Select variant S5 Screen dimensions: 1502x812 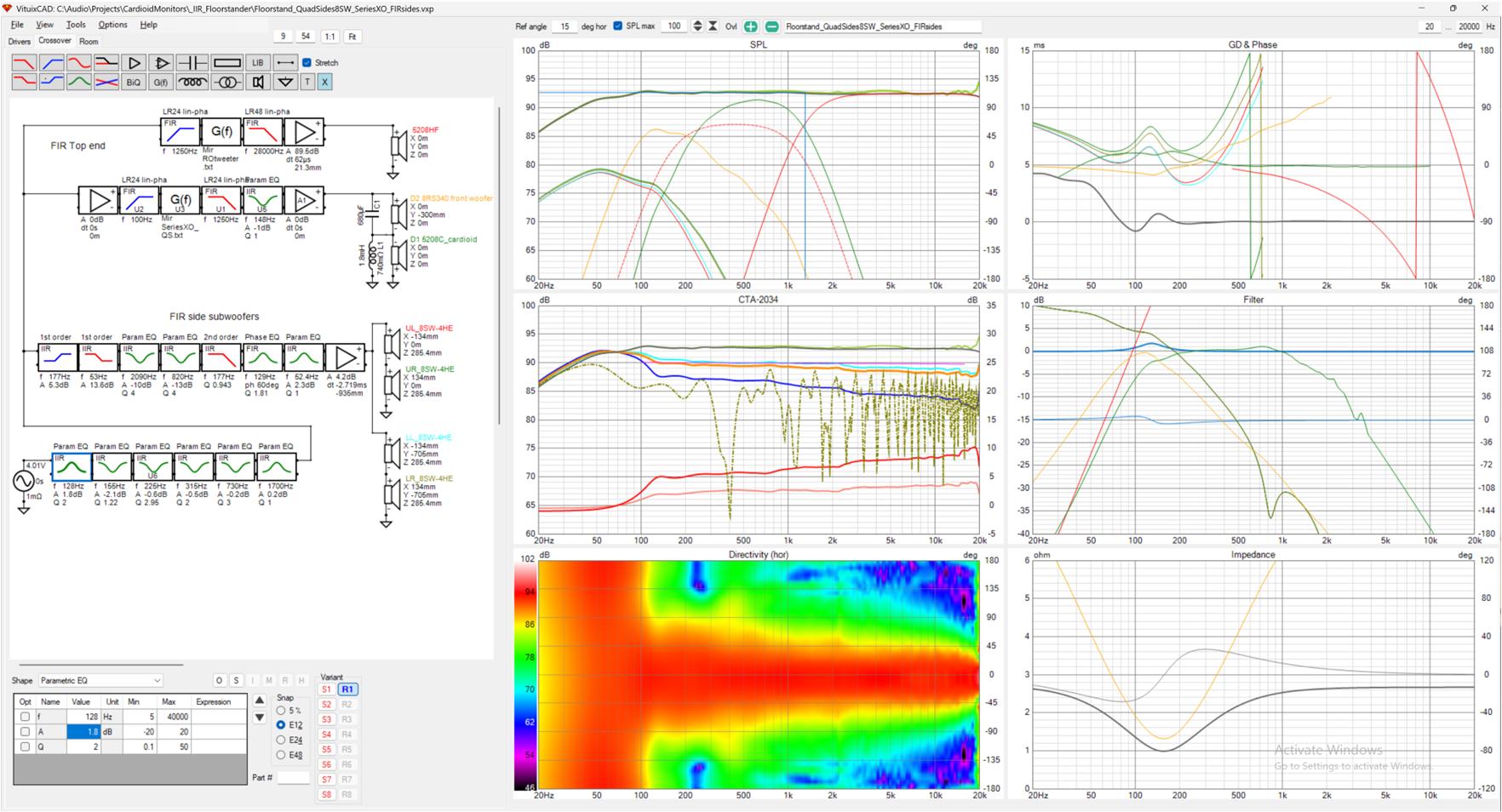(x=326, y=750)
